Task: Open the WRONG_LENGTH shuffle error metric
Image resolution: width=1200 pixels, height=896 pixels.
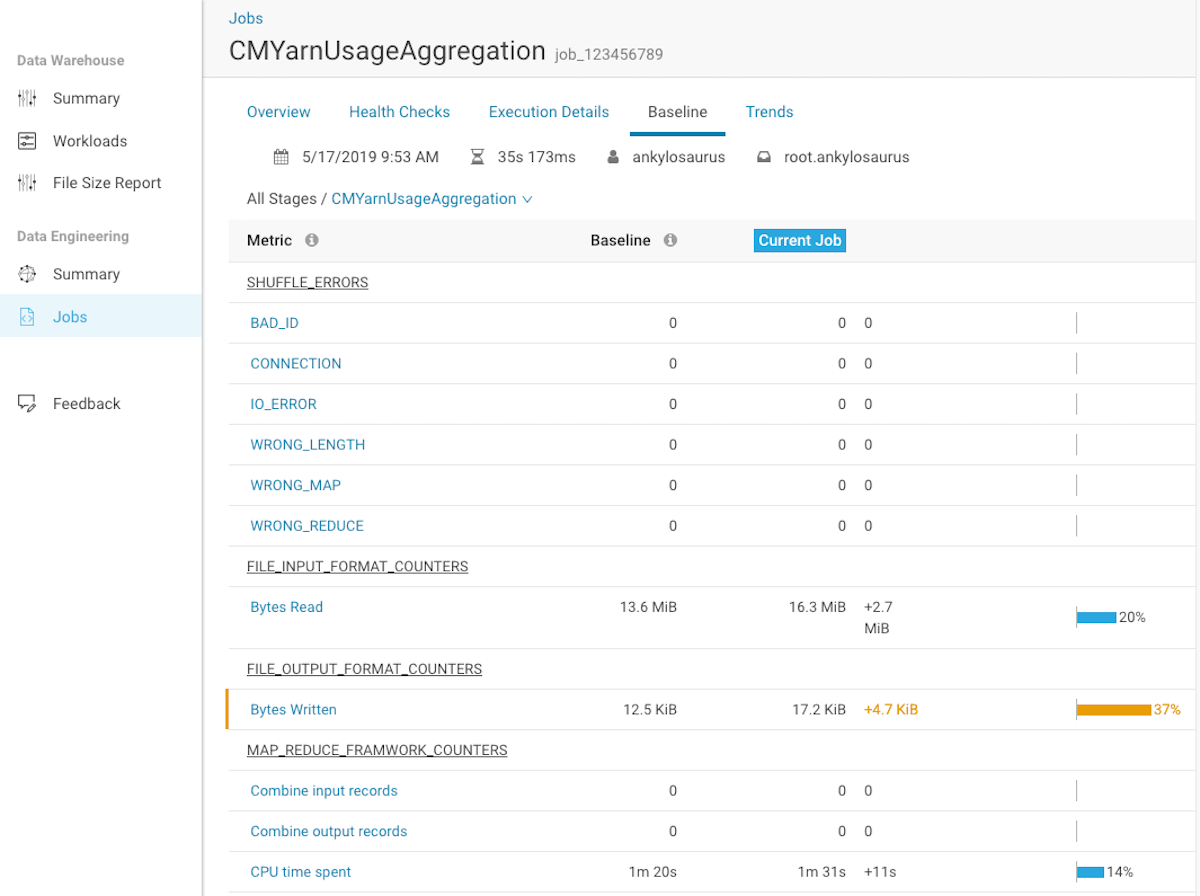Action: [x=307, y=444]
